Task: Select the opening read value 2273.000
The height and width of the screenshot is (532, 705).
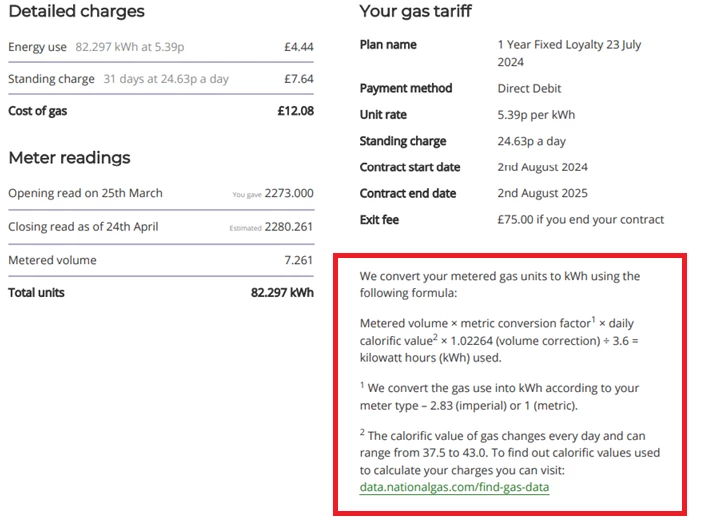Action: (288, 194)
